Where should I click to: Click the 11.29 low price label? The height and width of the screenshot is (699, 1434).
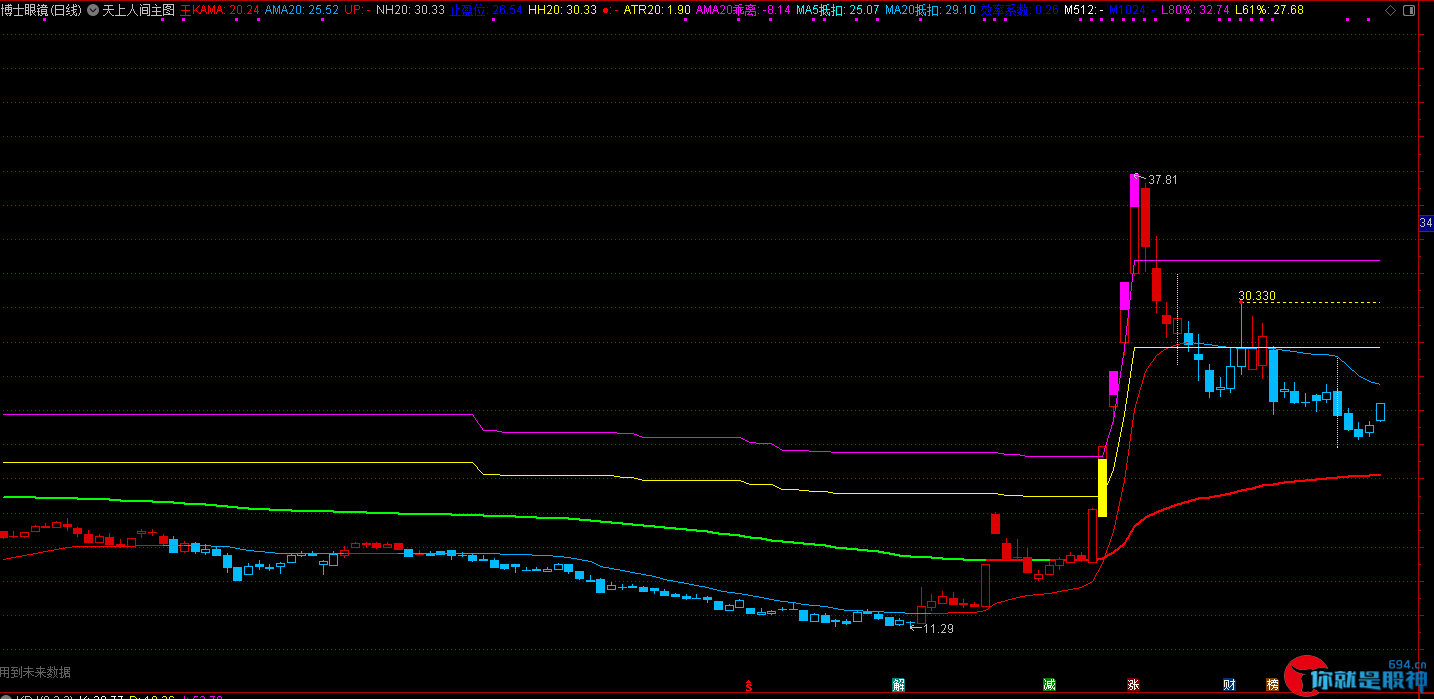click(x=938, y=629)
